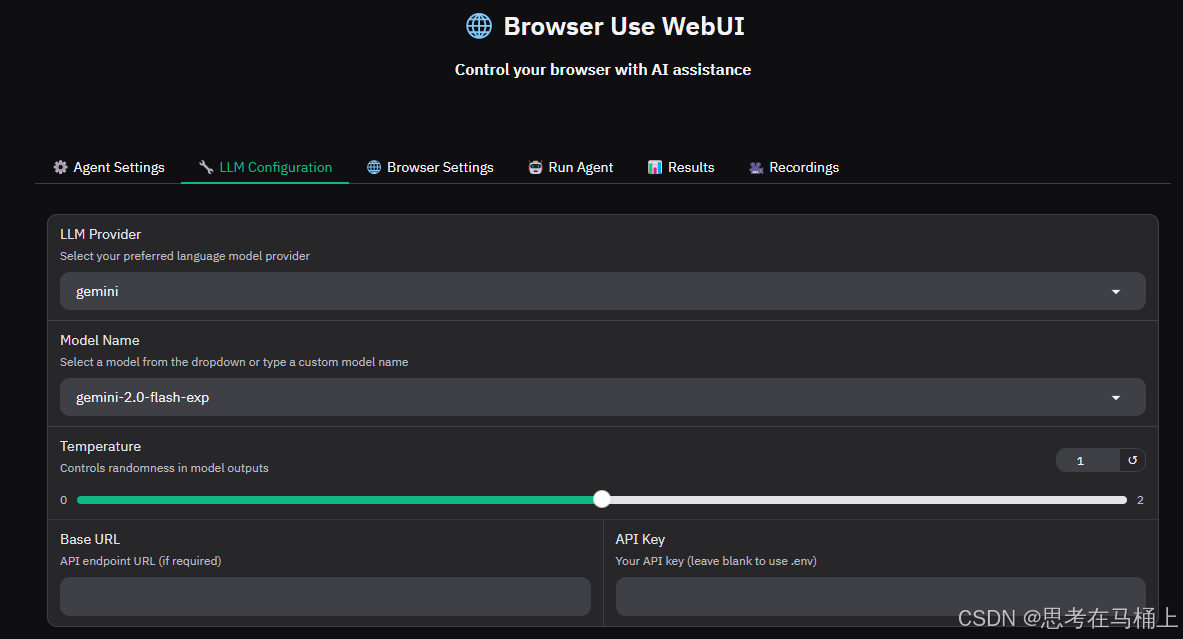This screenshot has height=639, width=1183.
Task: Select the Temperature numeric value box
Action: pyautogui.click(x=1080, y=460)
